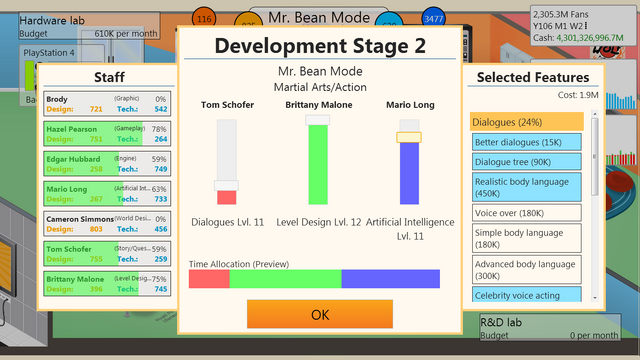Screen dimensions: 640x360
Task: Click the Y106 M1 W2 date text
Action: coord(560,26)
